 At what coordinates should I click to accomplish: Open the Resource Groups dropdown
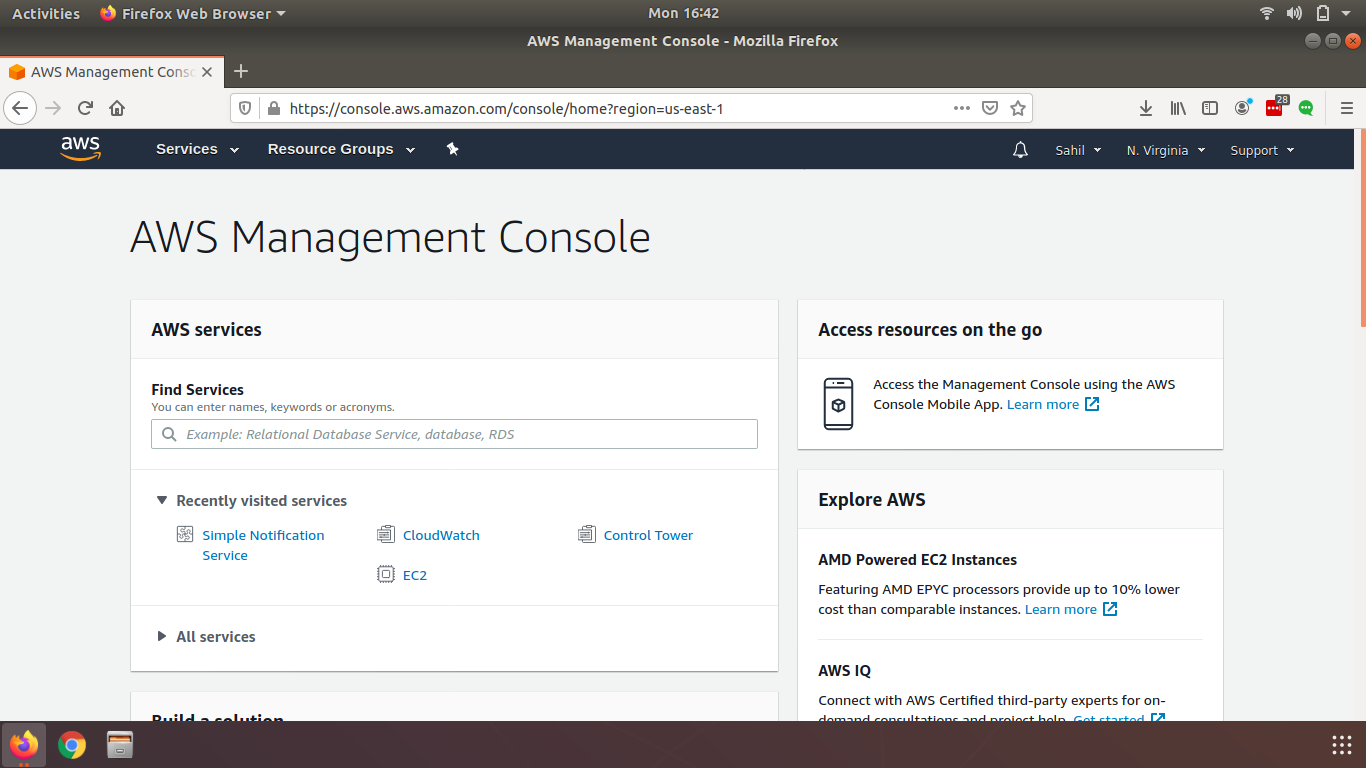[342, 149]
